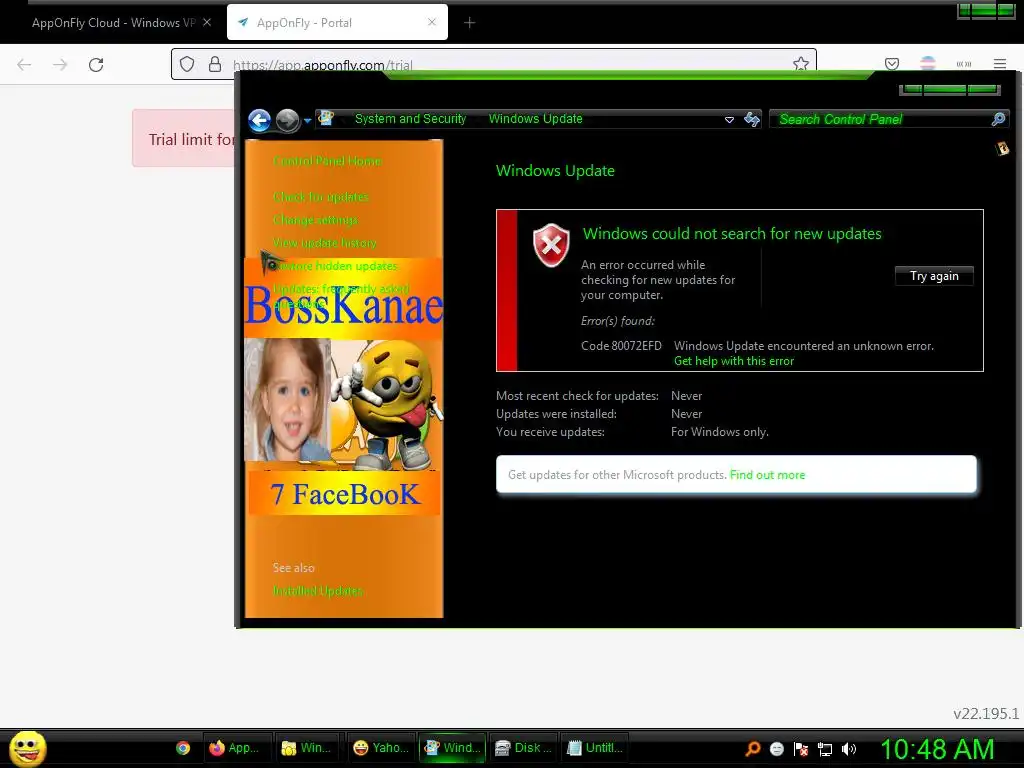Select Wind... Windows Update taskbar item
This screenshot has height=768, width=1024.
click(x=452, y=748)
